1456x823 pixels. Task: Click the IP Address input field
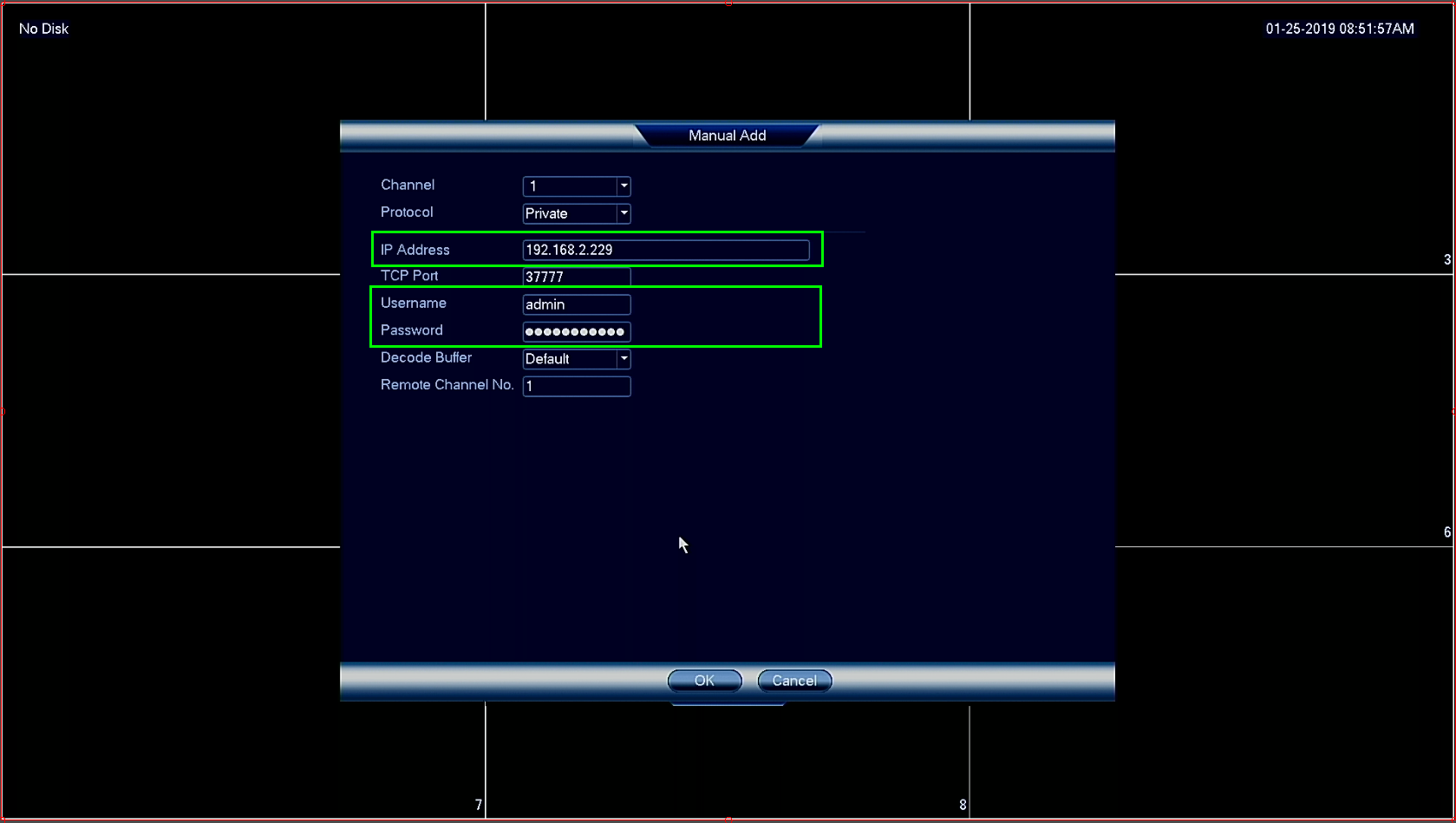pyautogui.click(x=666, y=250)
